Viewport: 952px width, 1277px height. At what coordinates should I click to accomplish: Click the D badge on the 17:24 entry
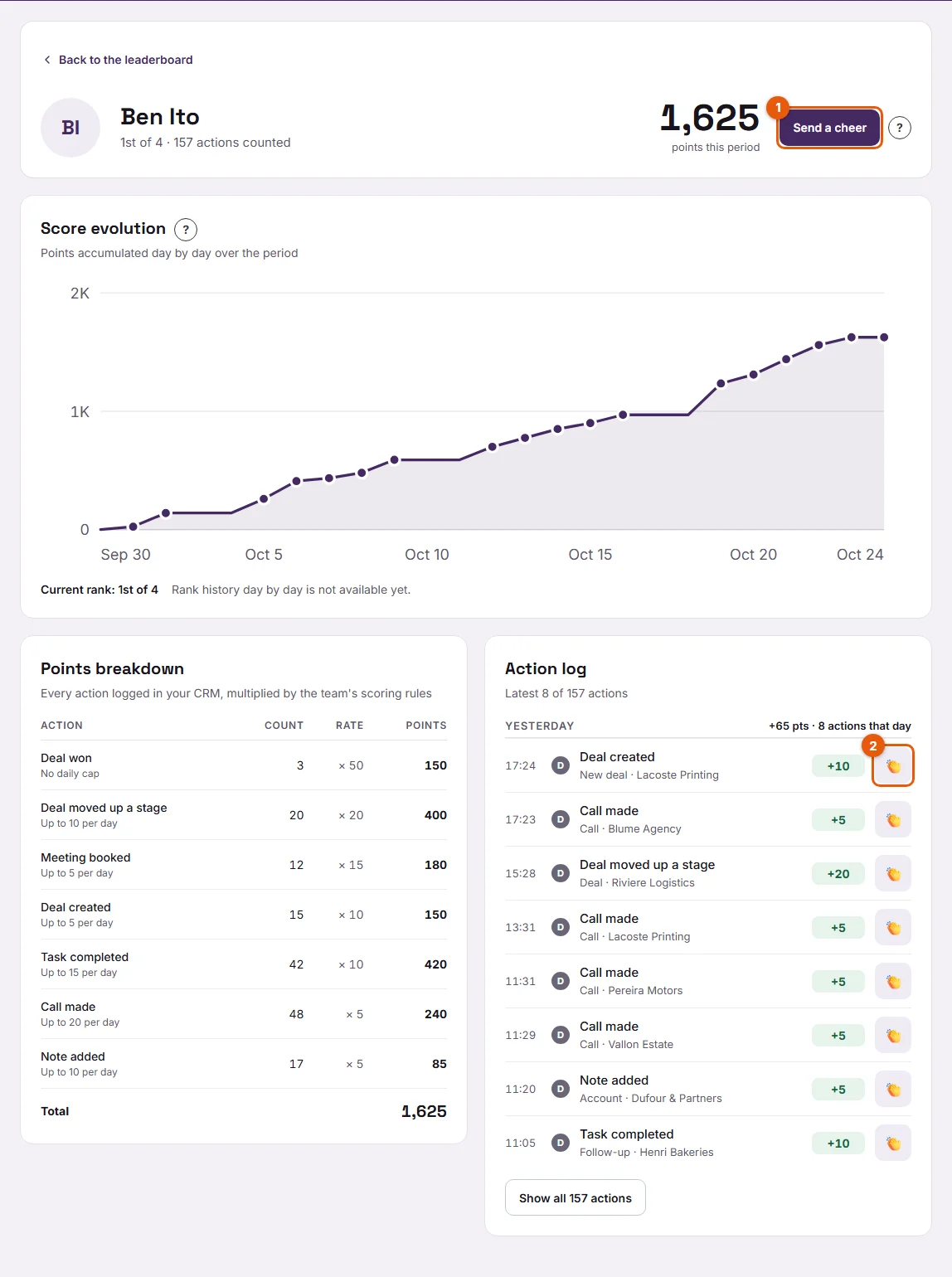click(x=561, y=766)
